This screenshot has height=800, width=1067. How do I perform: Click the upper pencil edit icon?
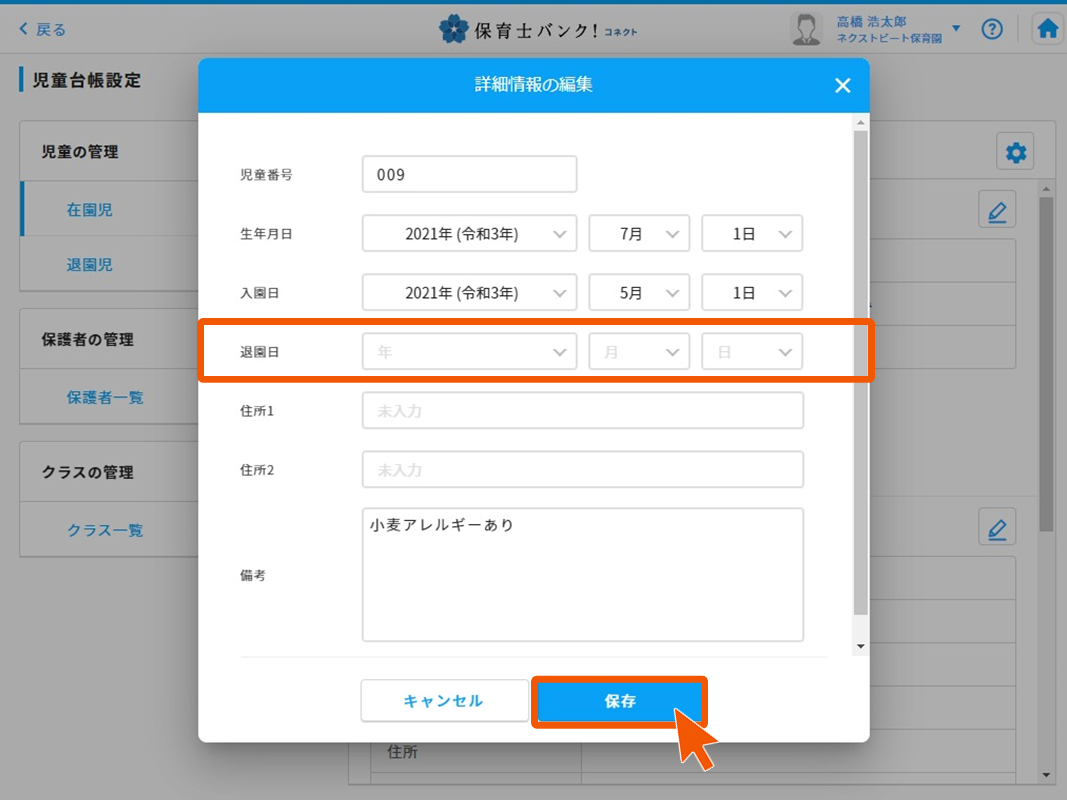pyautogui.click(x=996, y=211)
